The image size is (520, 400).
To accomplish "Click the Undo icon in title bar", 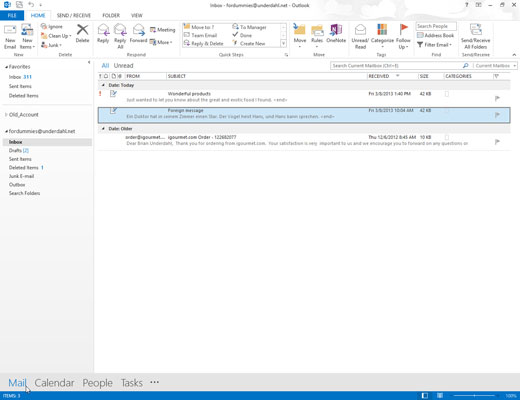I will click(x=31, y=5).
